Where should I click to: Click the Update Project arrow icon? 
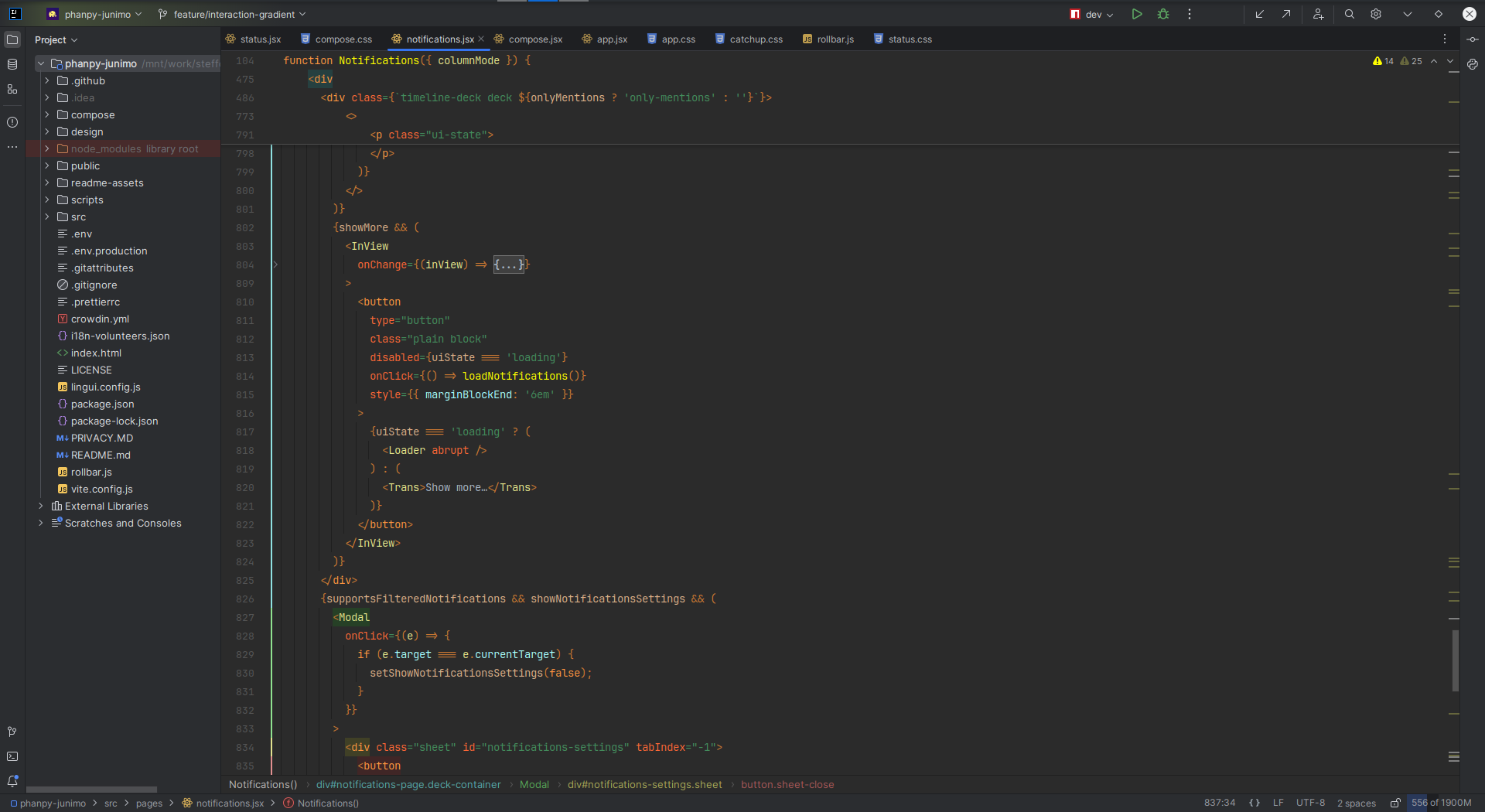[x=1260, y=14]
